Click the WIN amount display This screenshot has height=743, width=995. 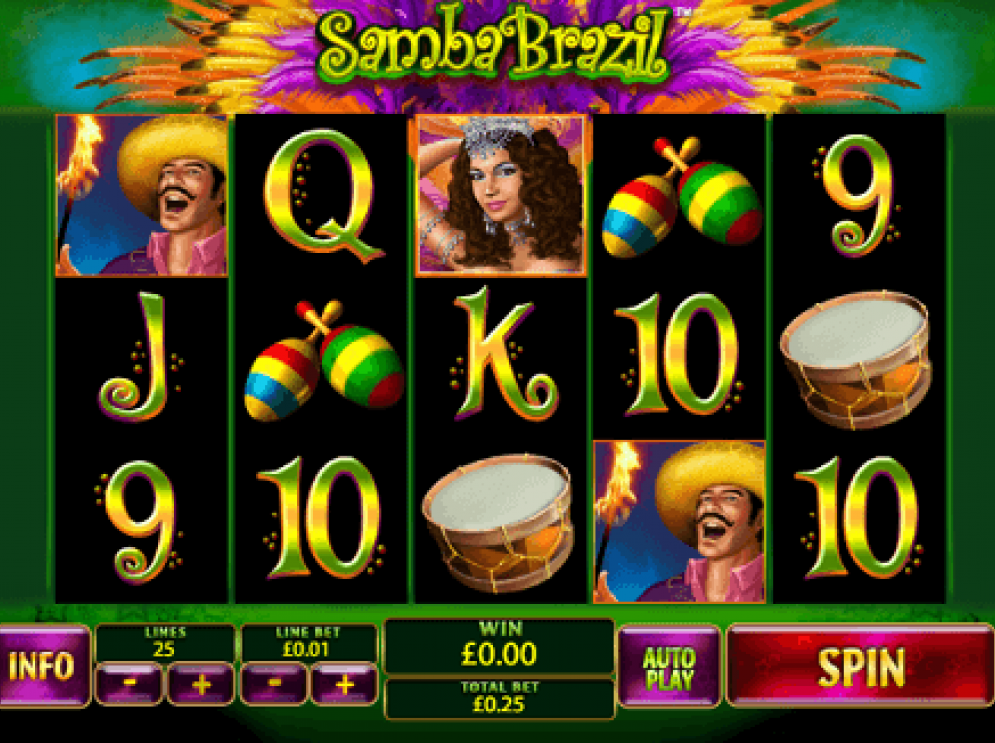click(499, 646)
